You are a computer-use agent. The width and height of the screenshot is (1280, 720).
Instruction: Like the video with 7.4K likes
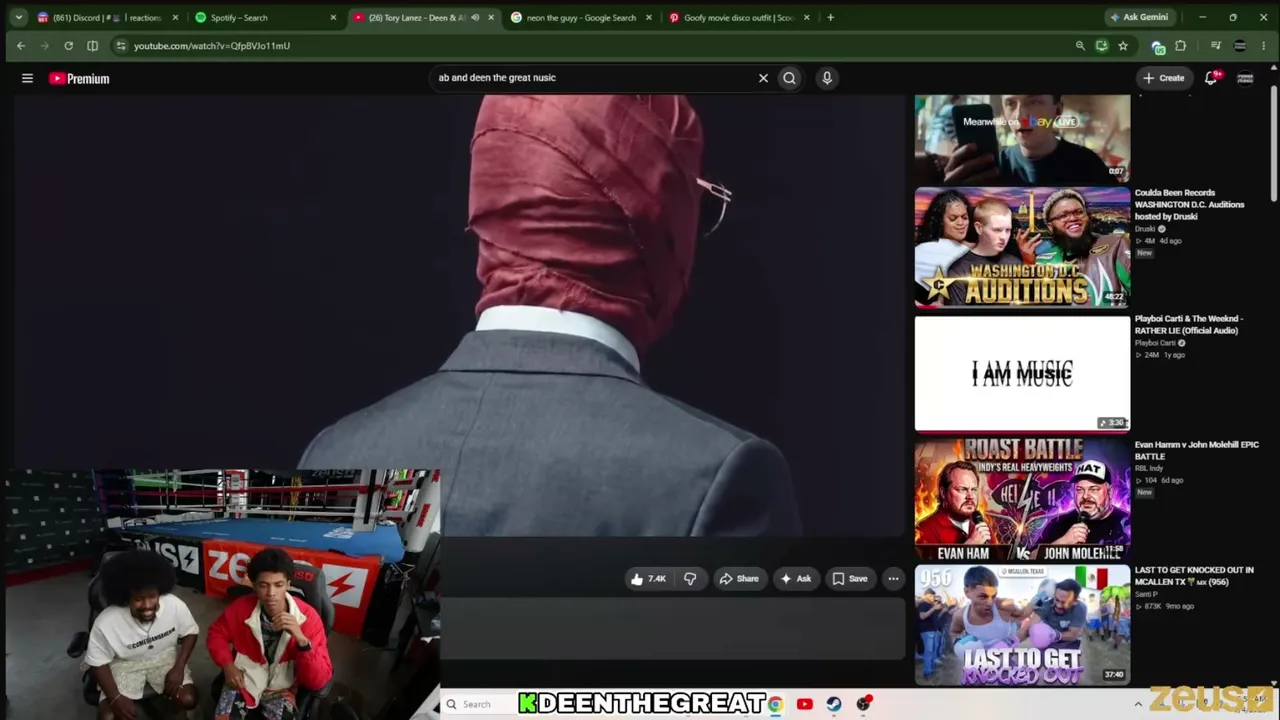coord(648,579)
